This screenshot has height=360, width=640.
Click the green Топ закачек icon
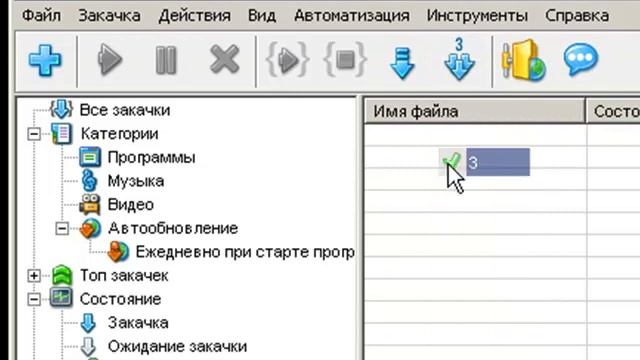pyautogui.click(x=62, y=276)
